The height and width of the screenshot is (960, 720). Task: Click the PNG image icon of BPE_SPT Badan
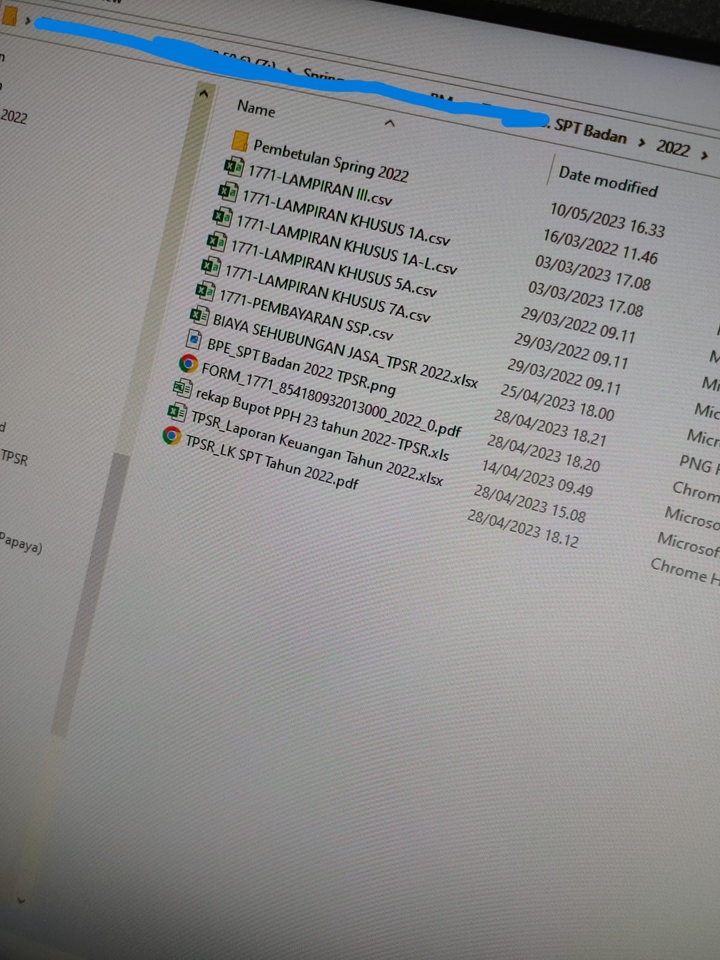click(x=193, y=339)
